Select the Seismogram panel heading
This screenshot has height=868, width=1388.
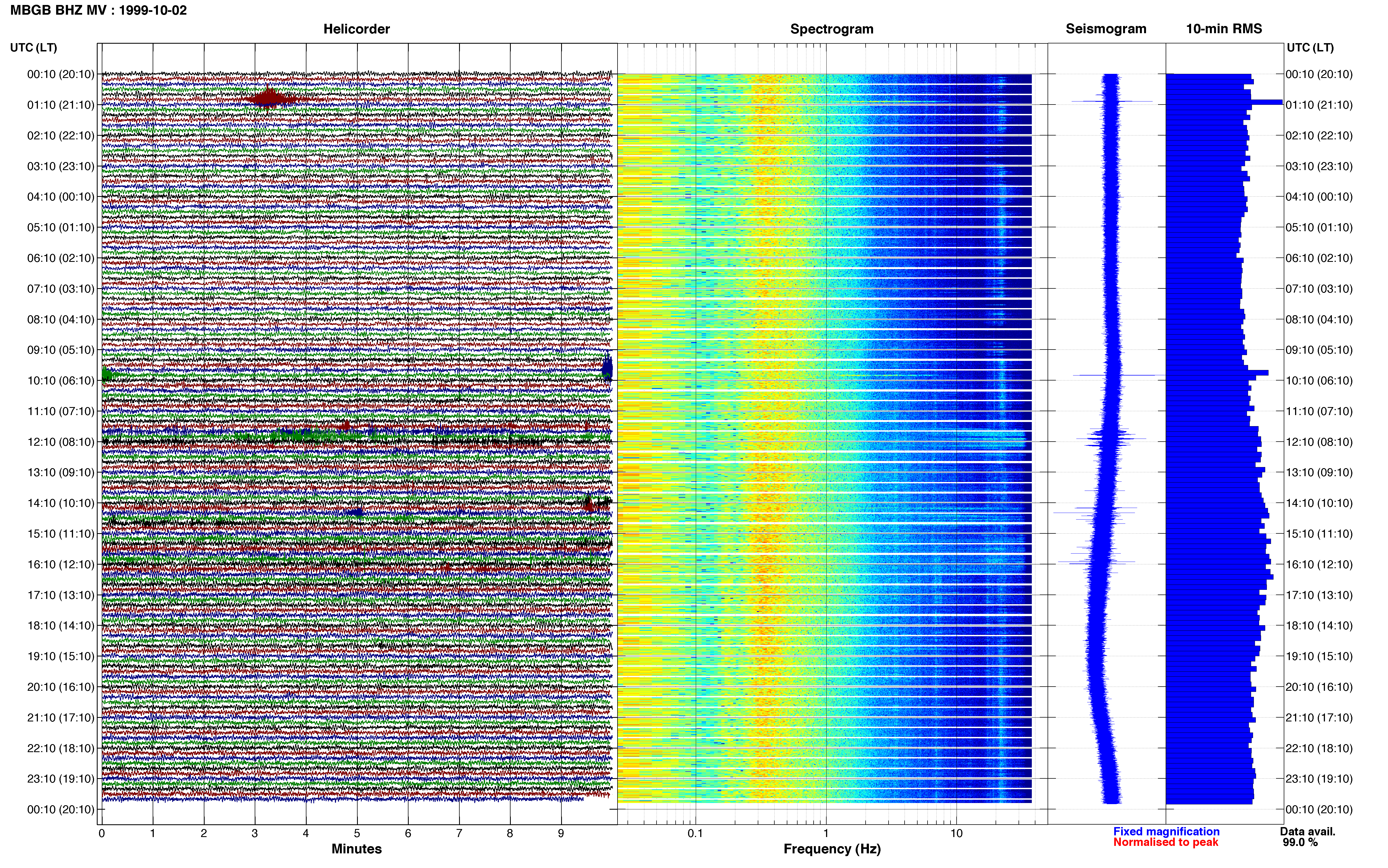1106,29
